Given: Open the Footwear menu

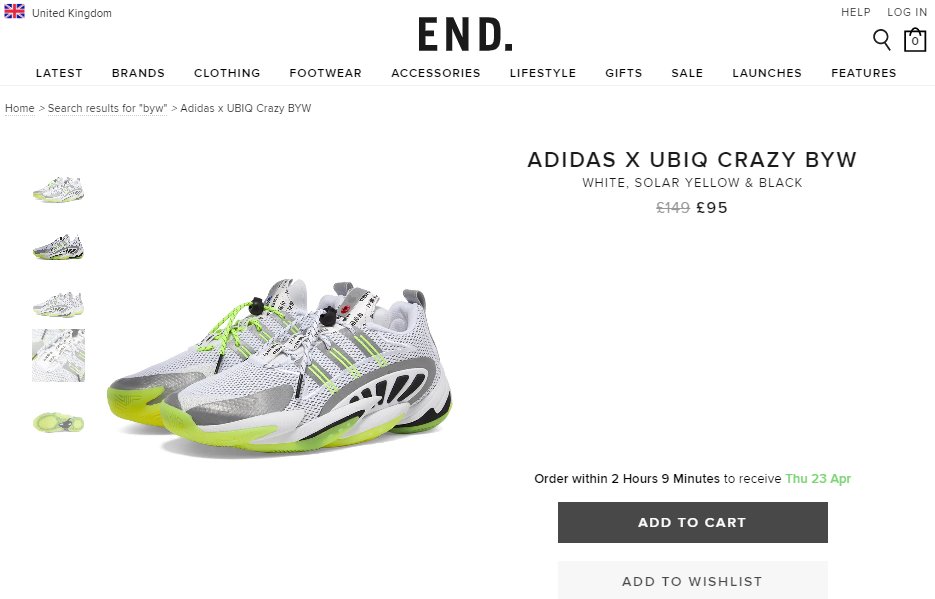Looking at the screenshot, I should pyautogui.click(x=326, y=73).
